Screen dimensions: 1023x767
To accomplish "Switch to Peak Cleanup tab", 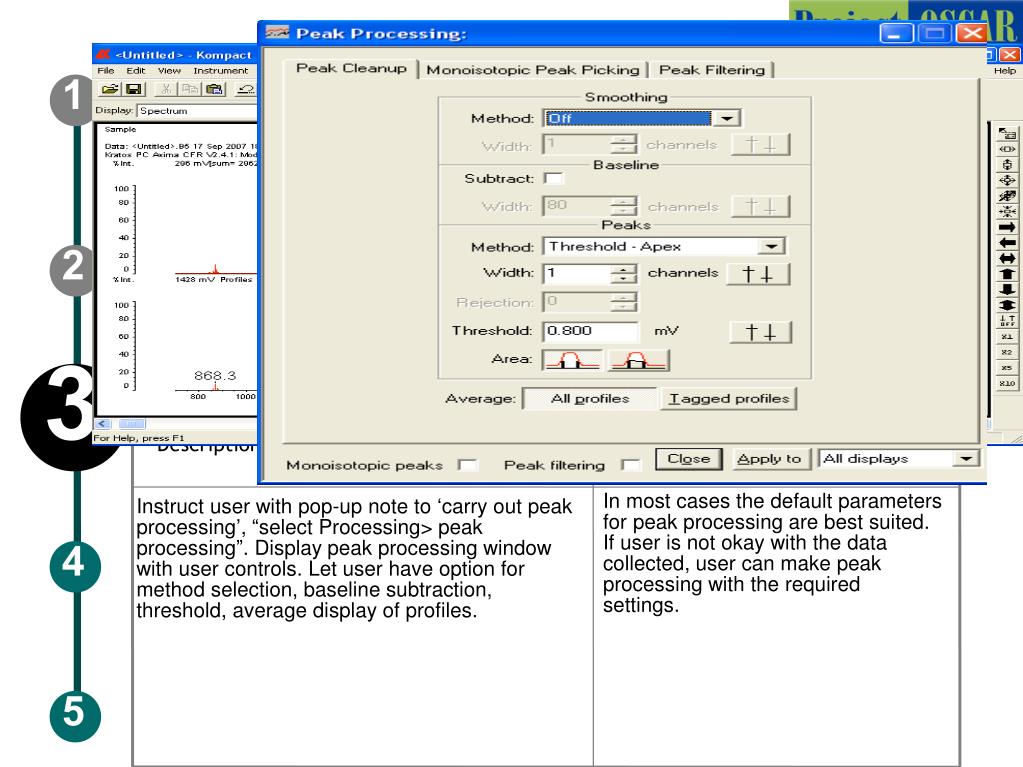I will [x=351, y=68].
